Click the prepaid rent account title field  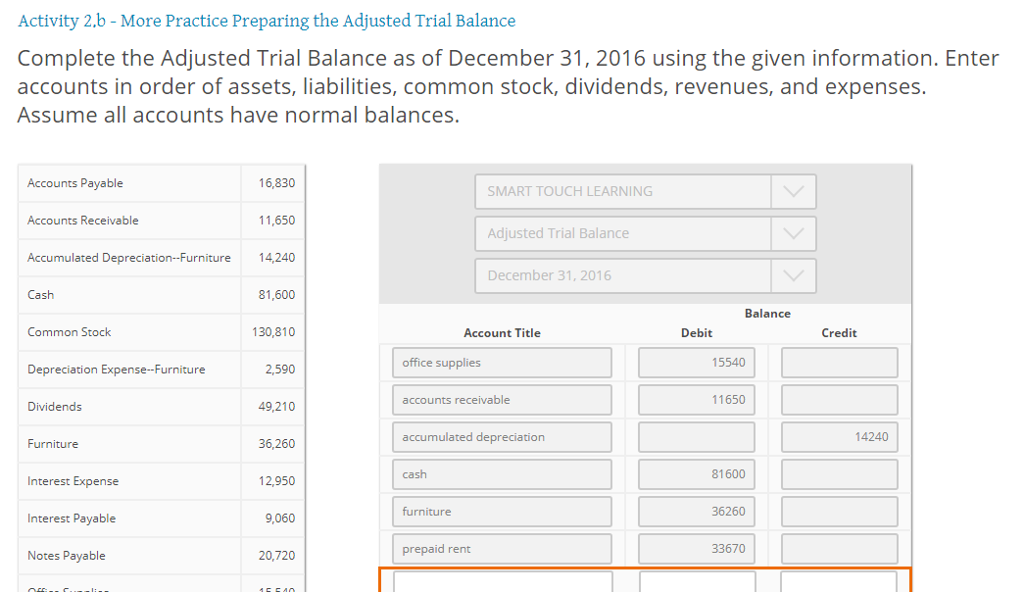coord(502,548)
